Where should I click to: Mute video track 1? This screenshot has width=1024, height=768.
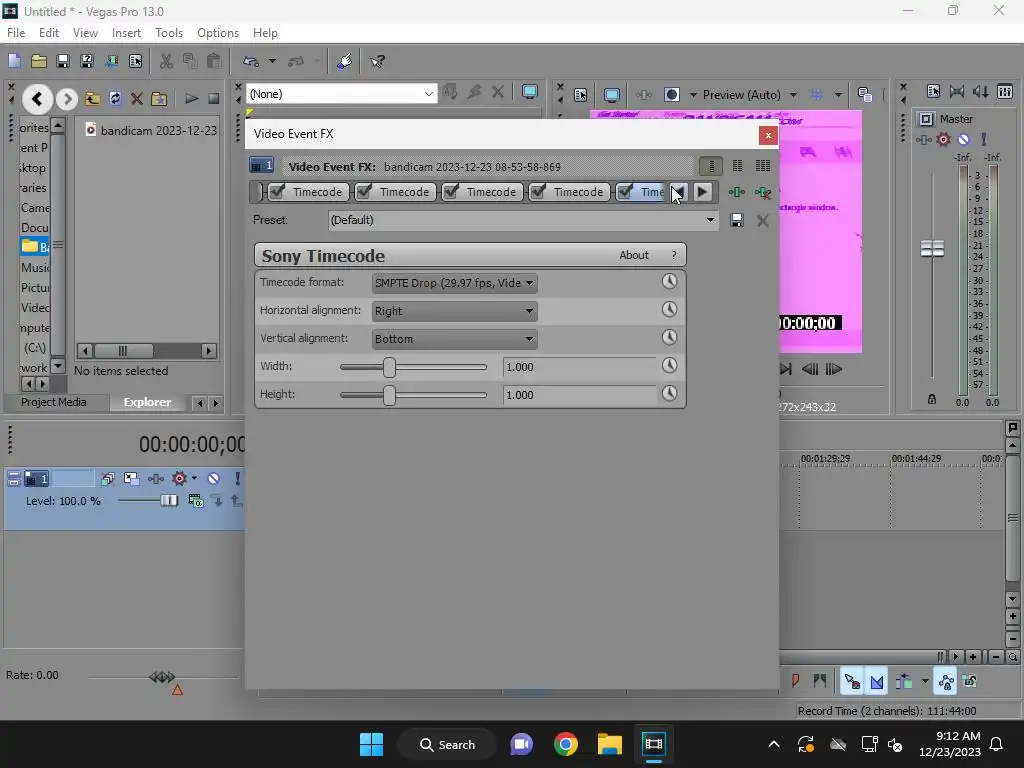pos(214,479)
